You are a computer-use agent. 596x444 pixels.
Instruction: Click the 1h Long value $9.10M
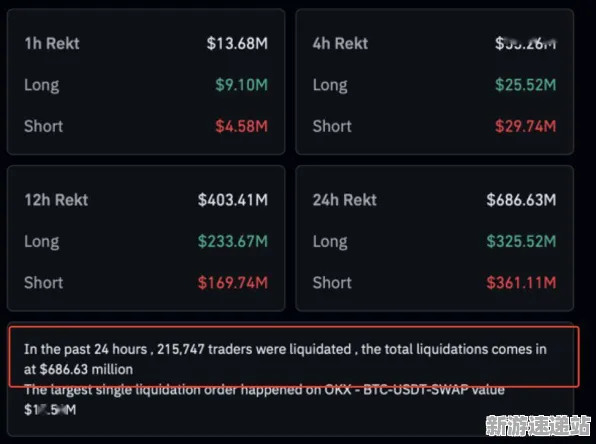point(241,85)
